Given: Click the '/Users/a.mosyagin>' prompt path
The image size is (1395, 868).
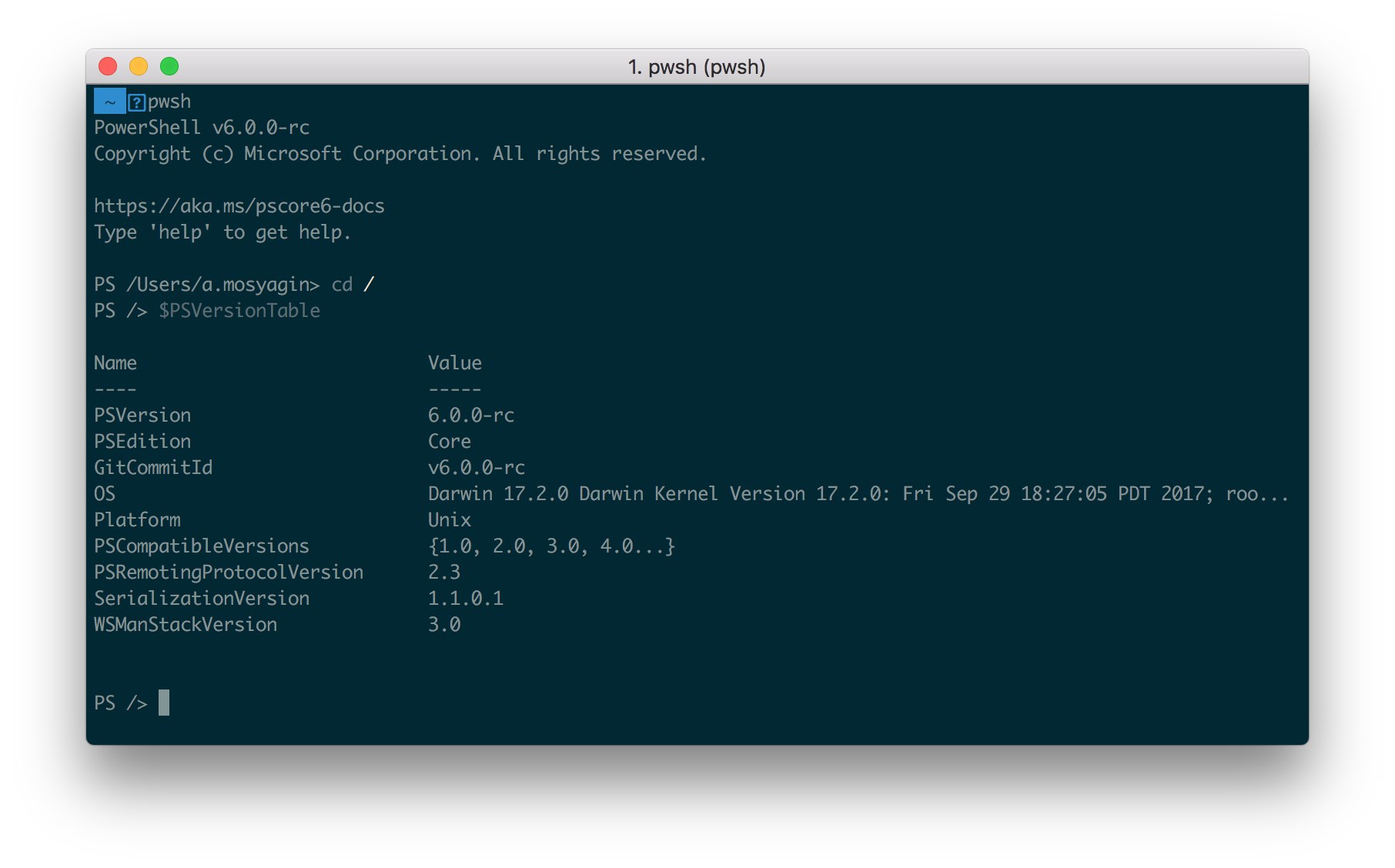Looking at the screenshot, I should 223,285.
